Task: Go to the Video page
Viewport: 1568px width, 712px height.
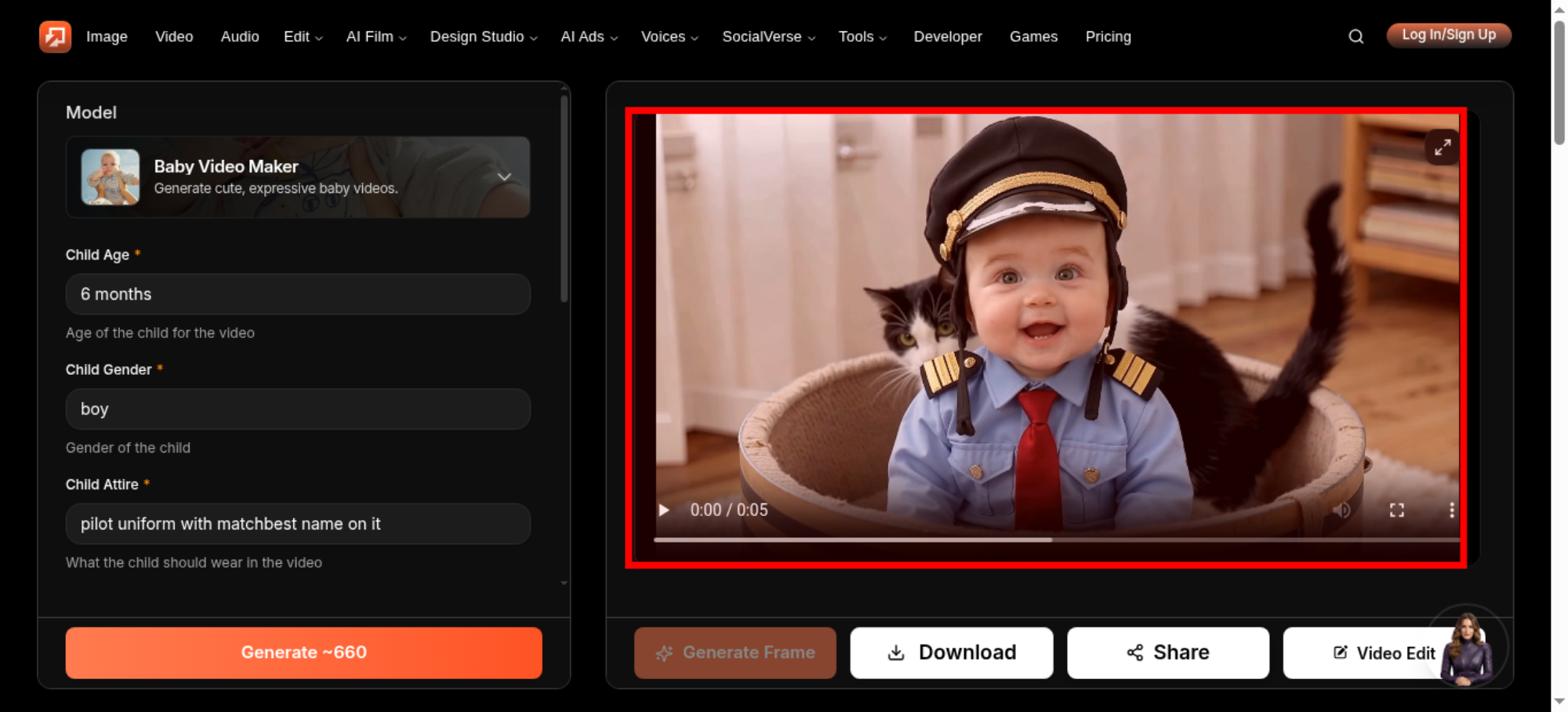Action: point(174,37)
